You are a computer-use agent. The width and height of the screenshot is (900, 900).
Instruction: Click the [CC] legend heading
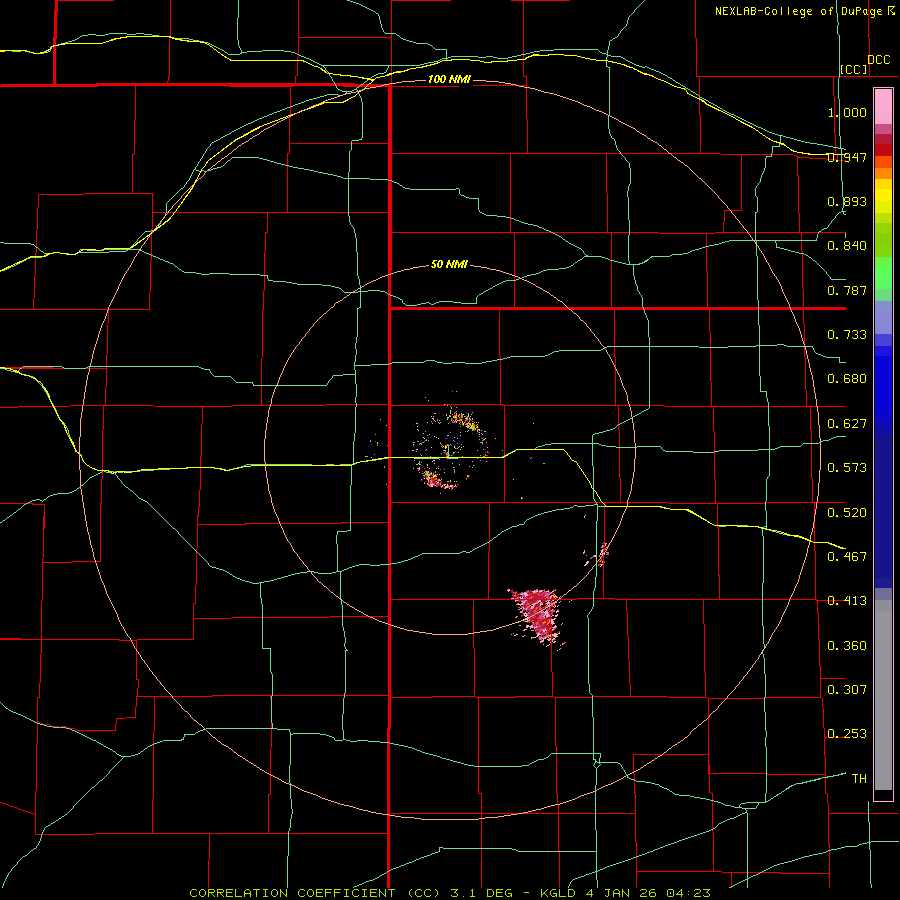(854, 69)
